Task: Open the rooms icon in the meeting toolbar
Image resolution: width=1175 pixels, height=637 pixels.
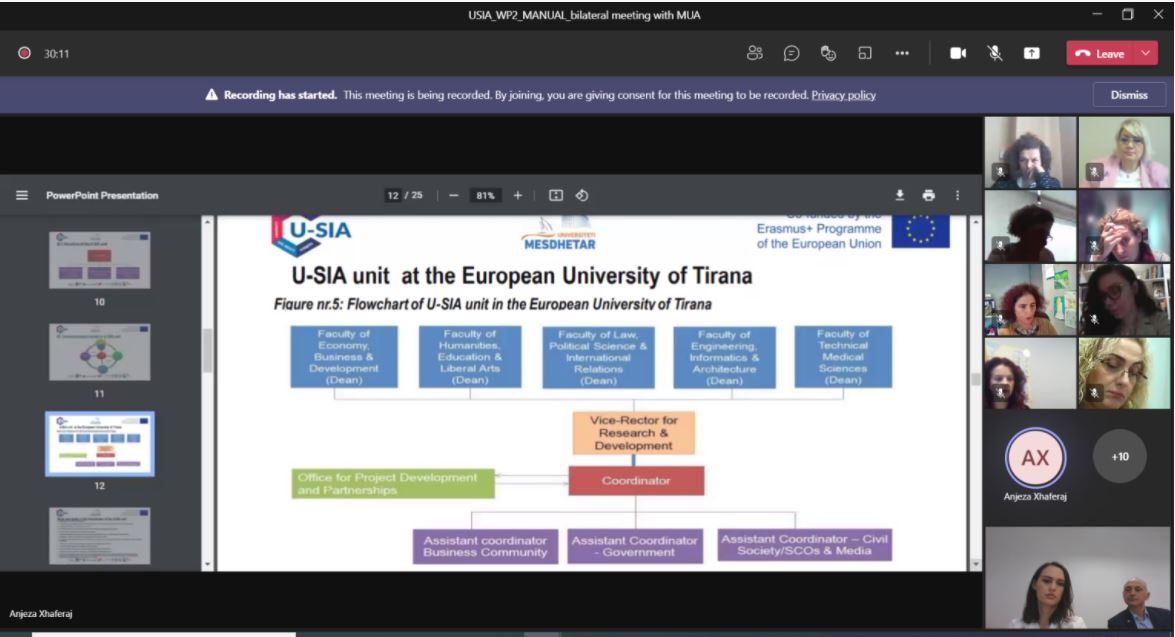Action: (x=865, y=53)
